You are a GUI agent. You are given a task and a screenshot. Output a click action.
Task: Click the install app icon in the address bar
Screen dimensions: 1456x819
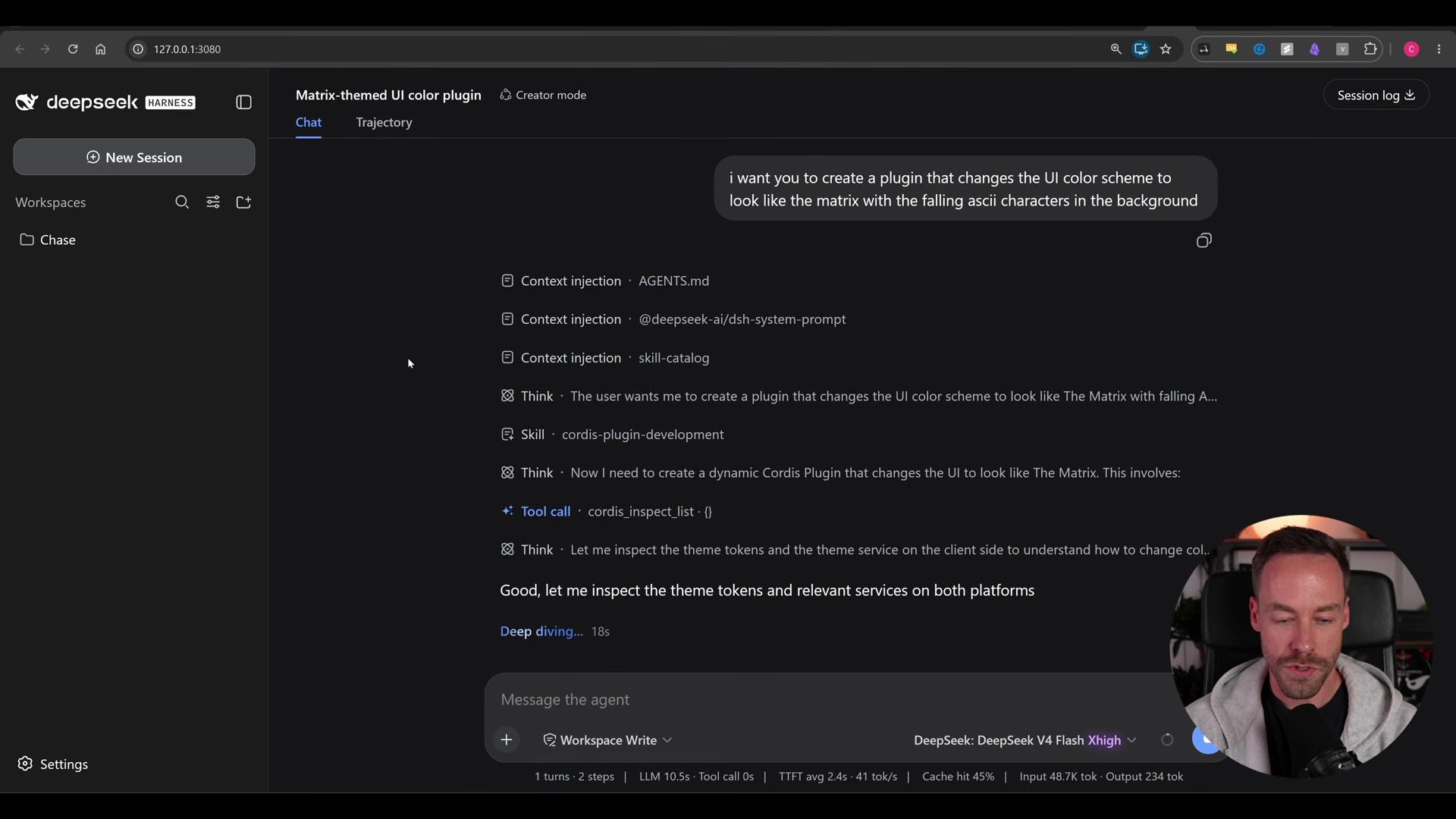pos(1141,49)
